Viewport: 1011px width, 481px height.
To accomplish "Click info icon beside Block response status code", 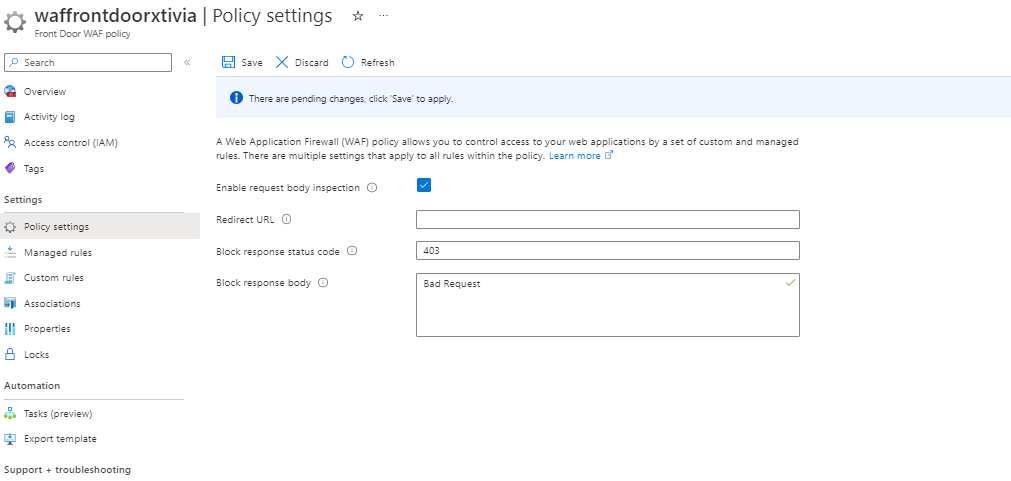I will coord(351,251).
